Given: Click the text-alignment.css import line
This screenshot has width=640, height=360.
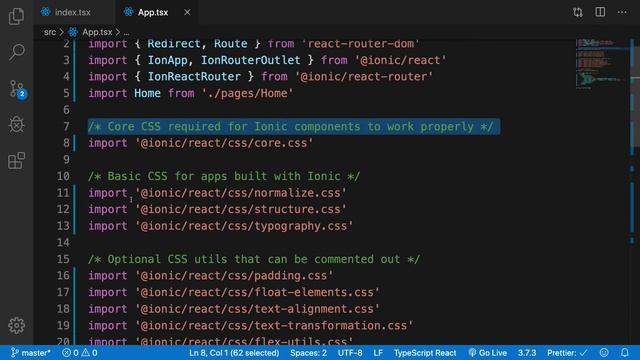Looking at the screenshot, I should (234, 309).
